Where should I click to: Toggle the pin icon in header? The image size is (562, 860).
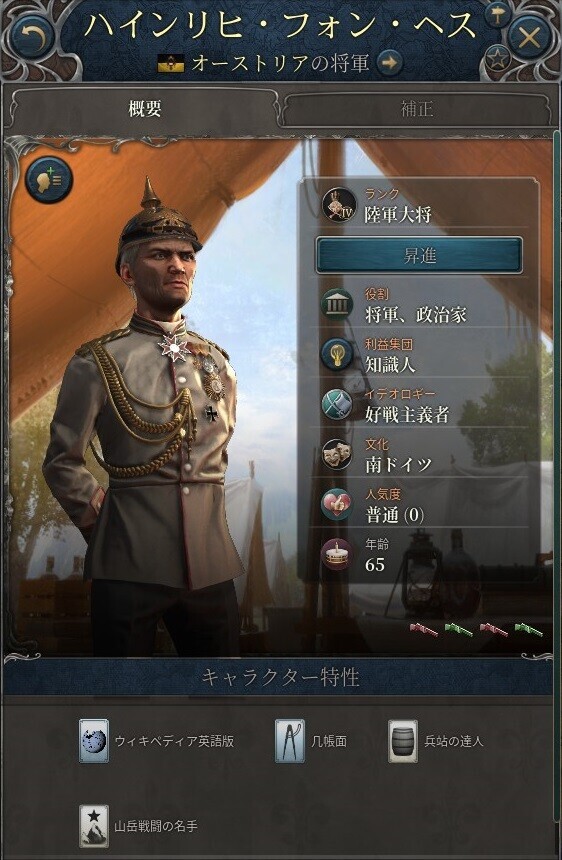(x=497, y=15)
